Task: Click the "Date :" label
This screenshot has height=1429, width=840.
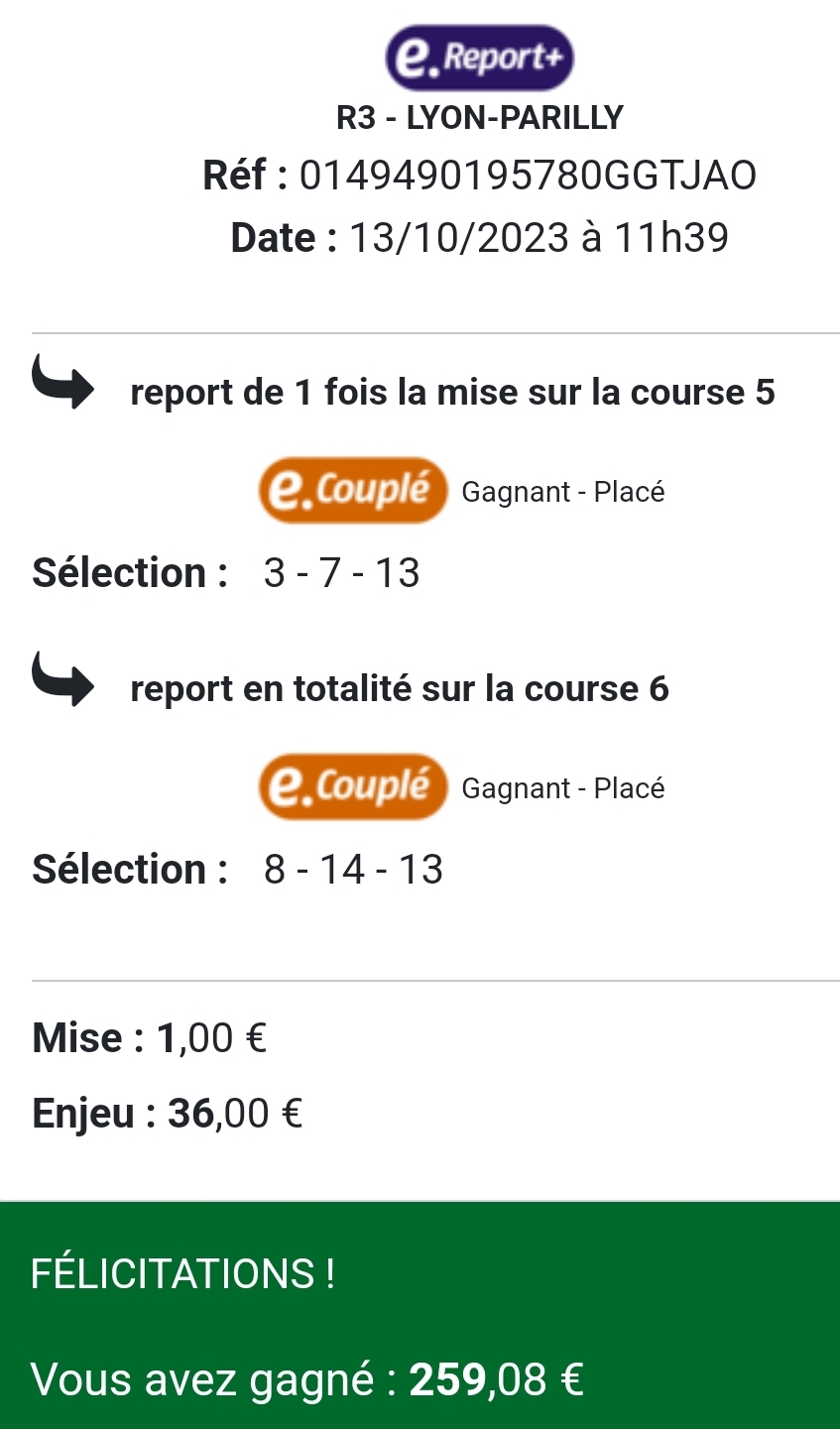Action: (284, 238)
